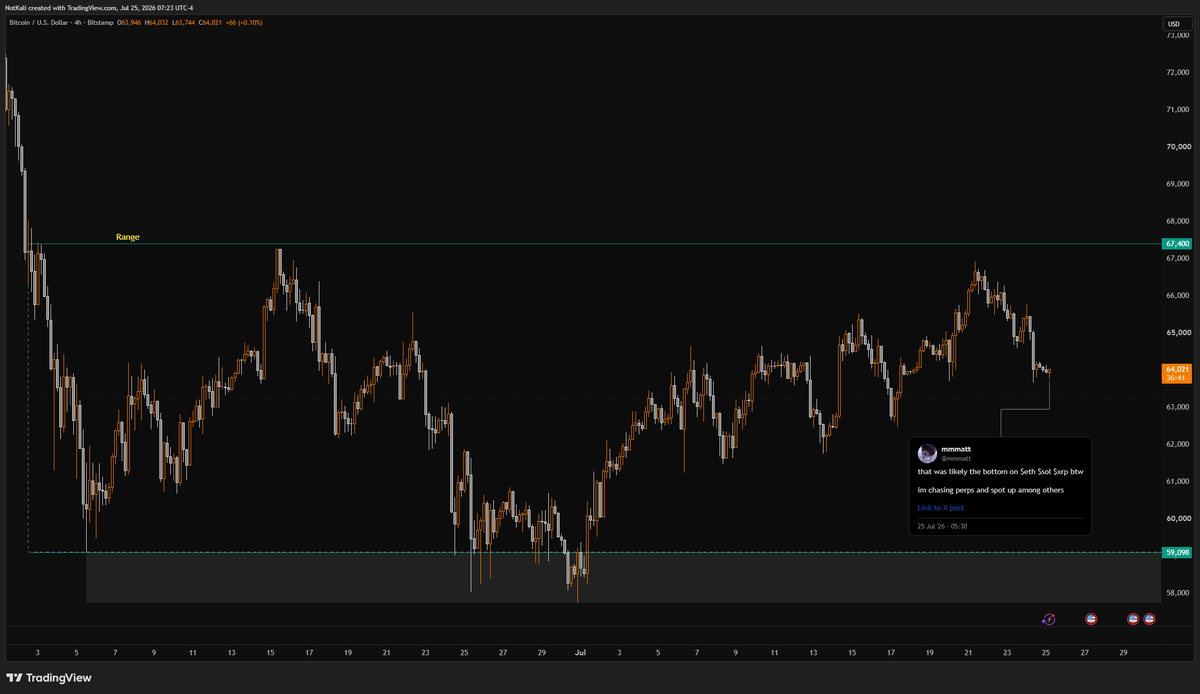
Task: Open the mmmatt profile avatar in the tweet card
Action: click(x=927, y=453)
